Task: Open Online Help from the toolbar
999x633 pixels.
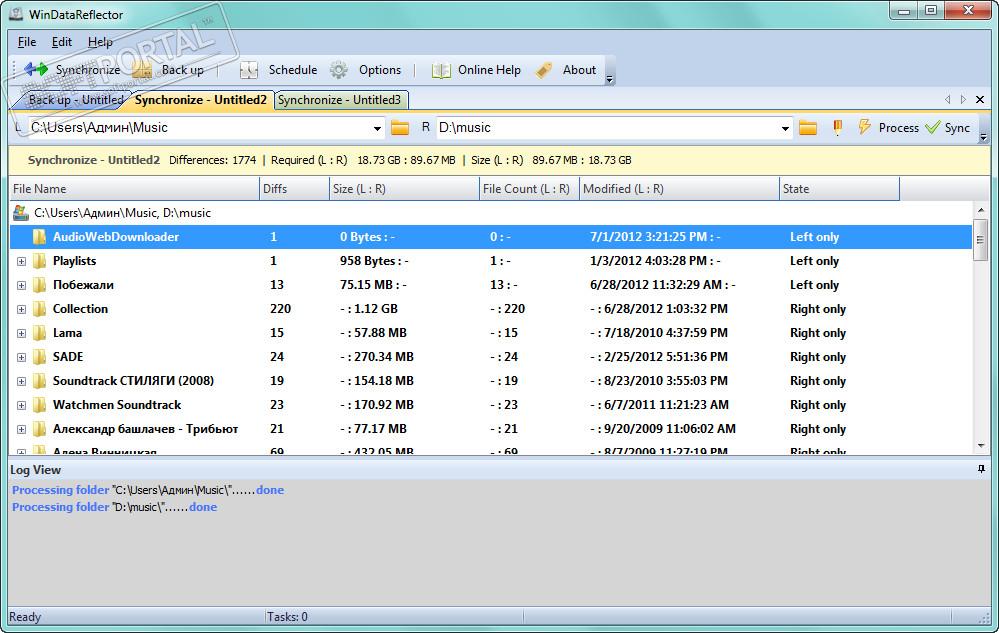Action: (441, 70)
